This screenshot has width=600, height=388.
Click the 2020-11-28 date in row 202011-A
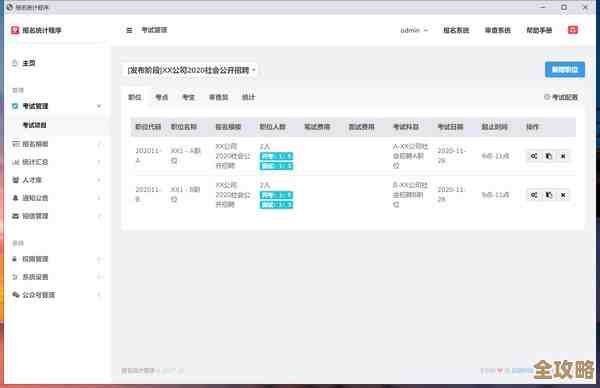coord(452,156)
